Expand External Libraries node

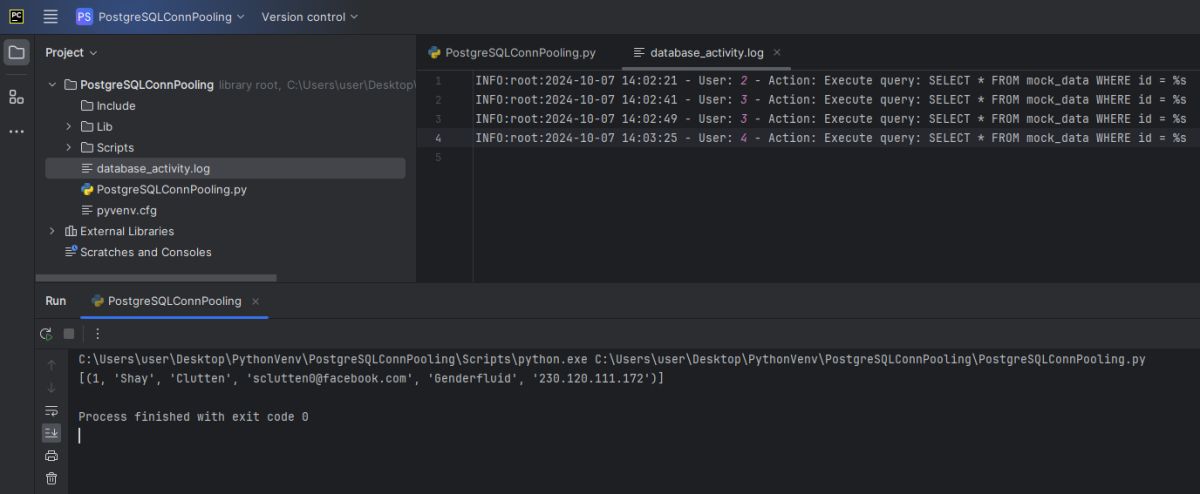tap(52, 231)
